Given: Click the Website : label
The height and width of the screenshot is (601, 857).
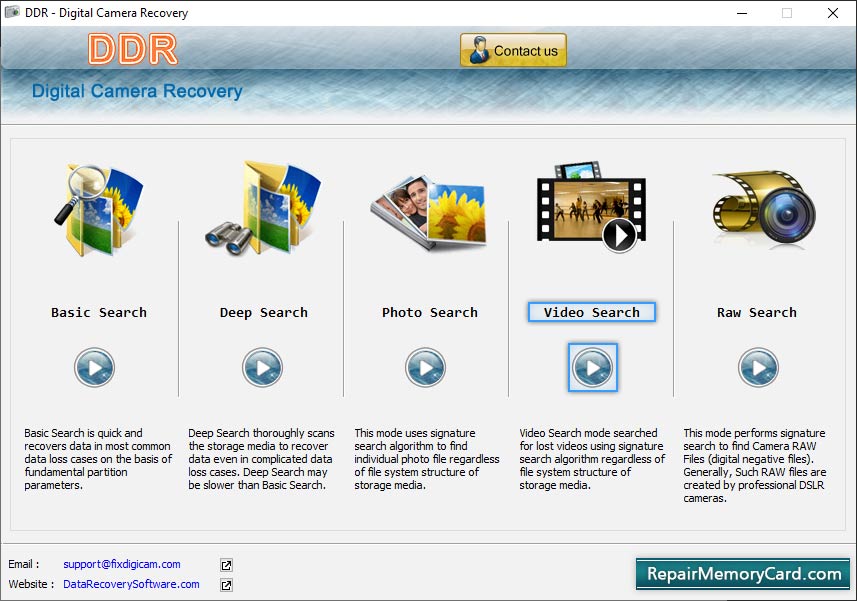Looking at the screenshot, I should point(31,584).
